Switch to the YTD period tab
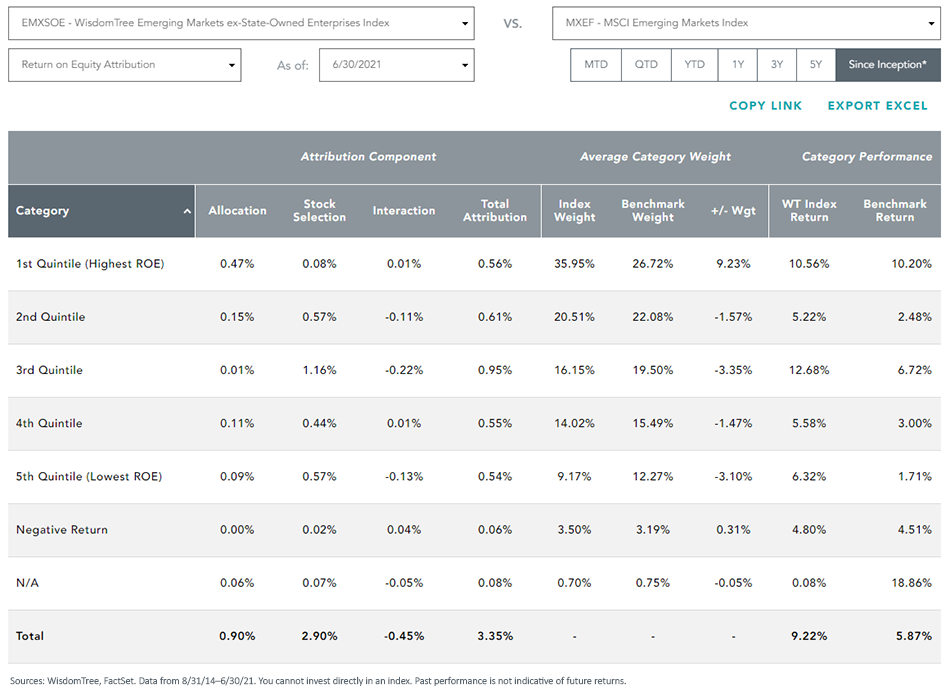 pyautogui.click(x=694, y=65)
